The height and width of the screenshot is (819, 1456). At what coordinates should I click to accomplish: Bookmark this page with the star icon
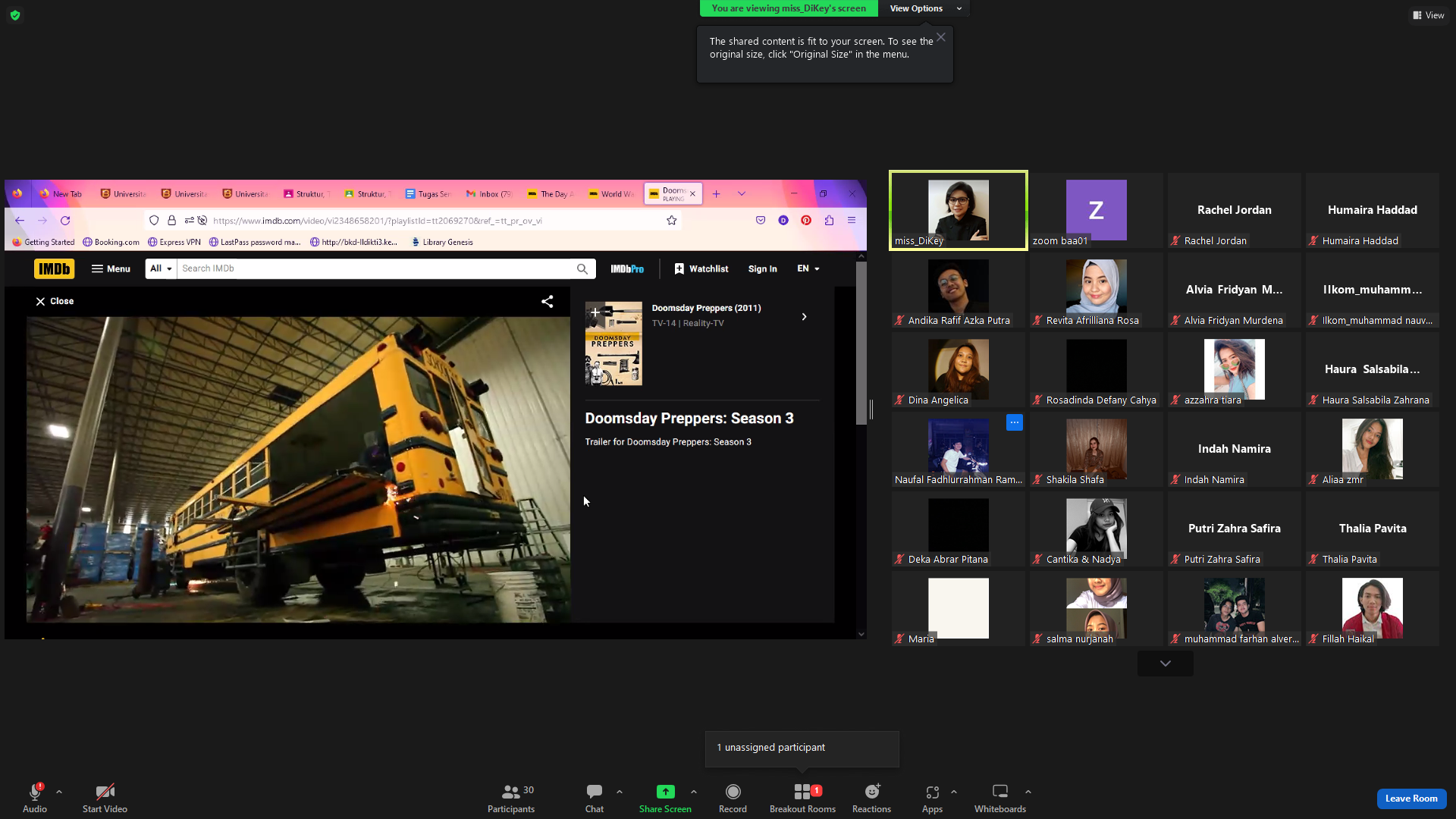[x=671, y=221]
